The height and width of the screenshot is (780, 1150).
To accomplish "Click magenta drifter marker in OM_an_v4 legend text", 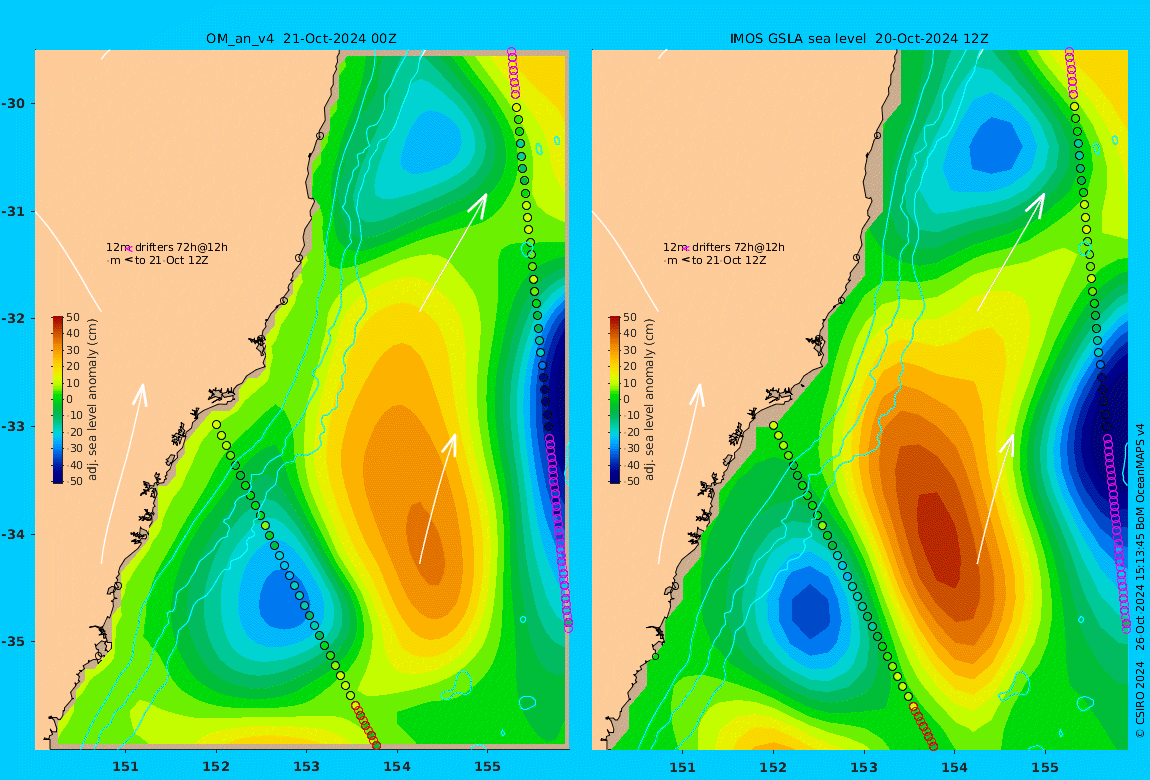I will (129, 249).
